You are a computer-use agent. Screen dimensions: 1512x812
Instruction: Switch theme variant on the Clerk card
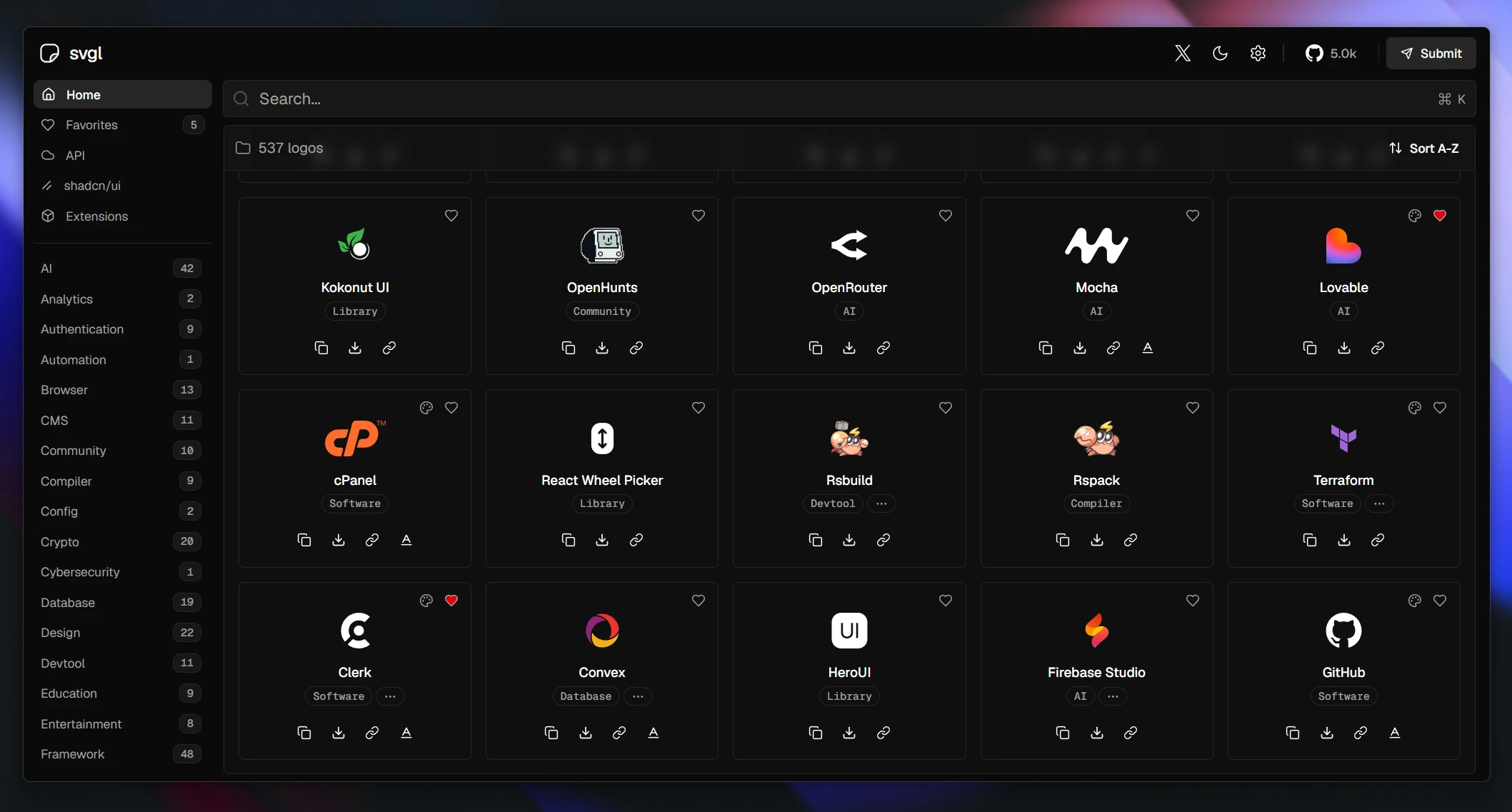426,601
